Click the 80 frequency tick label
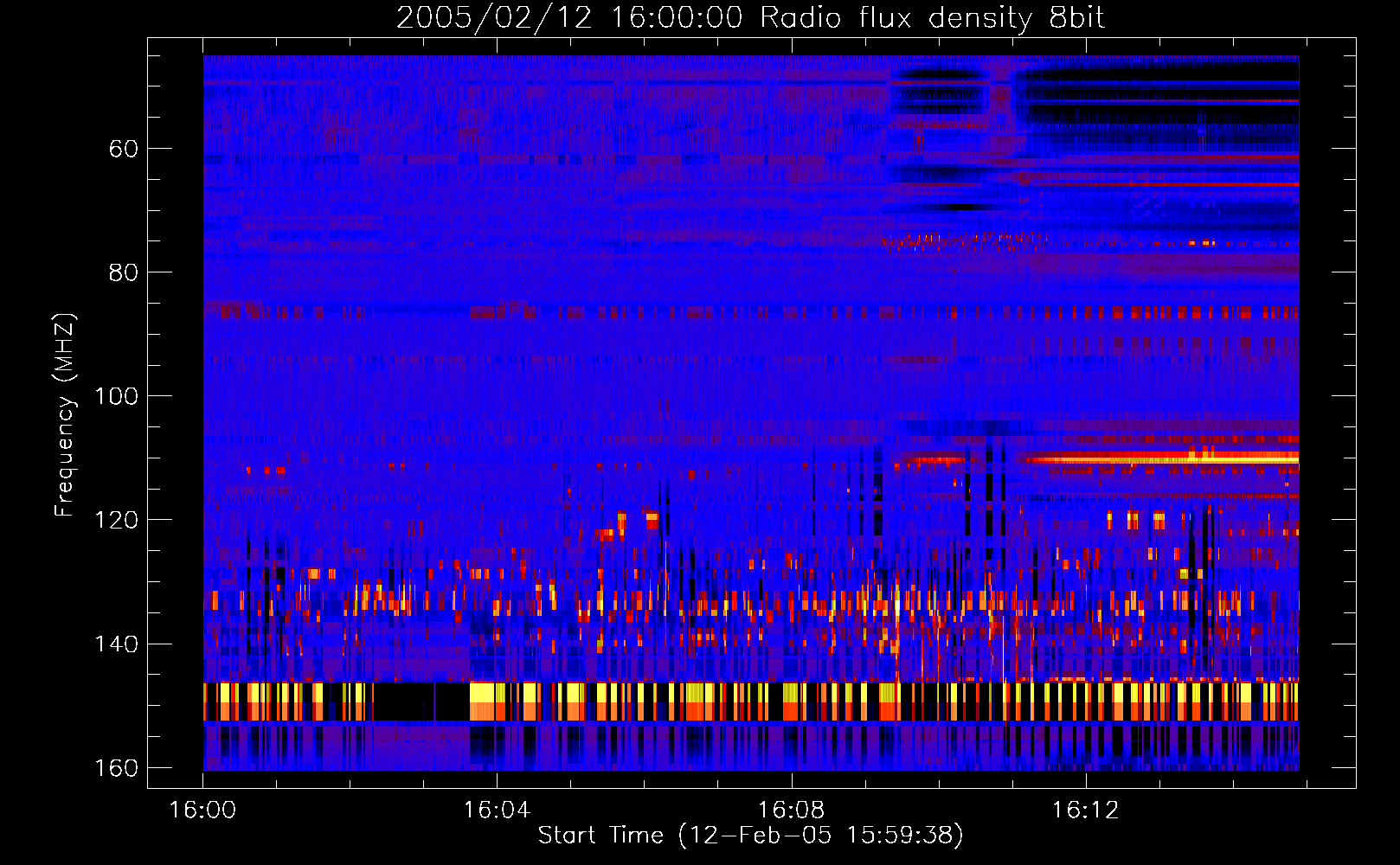Viewport: 1400px width, 865px height. pyautogui.click(x=124, y=272)
